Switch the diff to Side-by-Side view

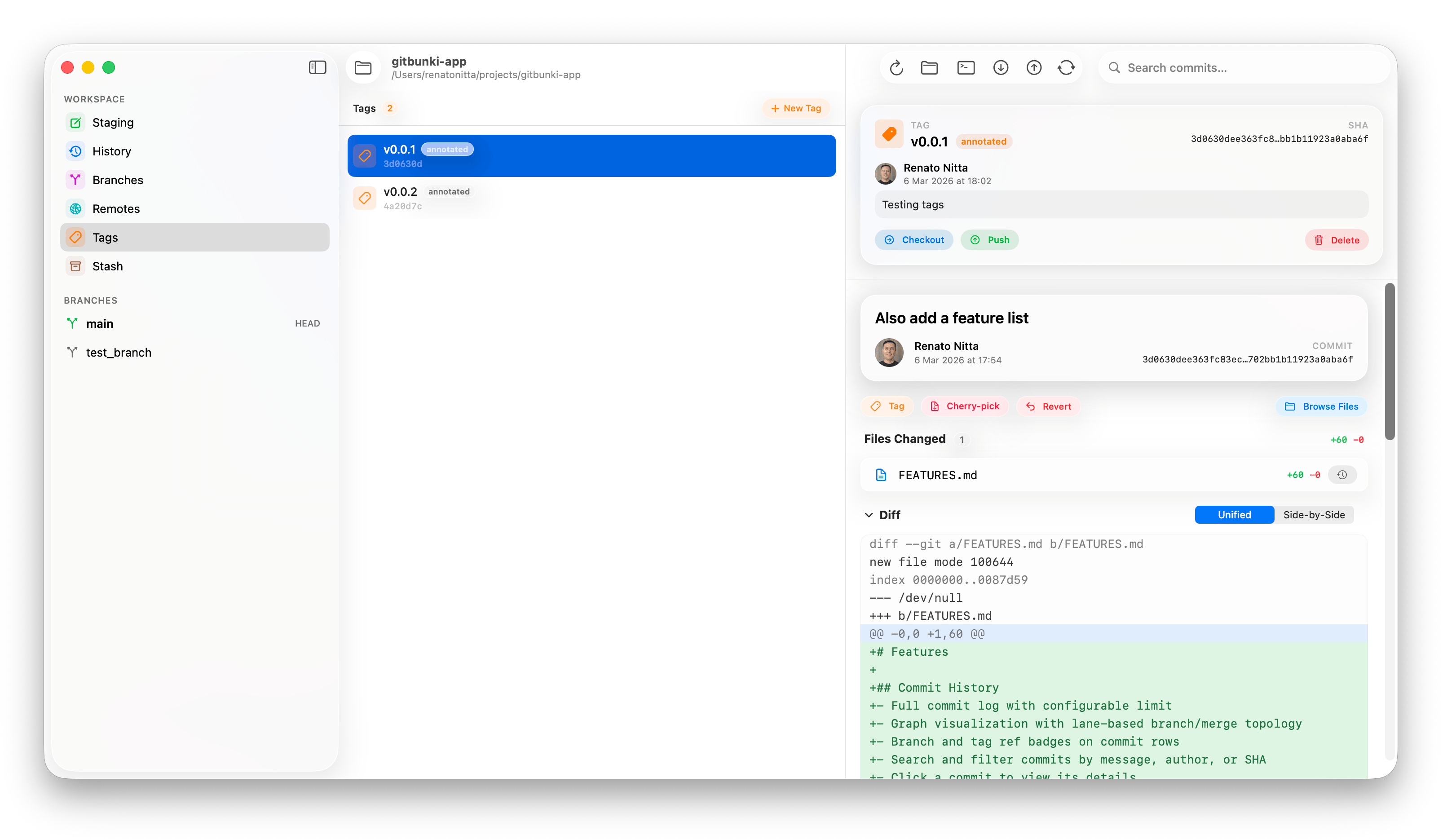click(x=1314, y=515)
